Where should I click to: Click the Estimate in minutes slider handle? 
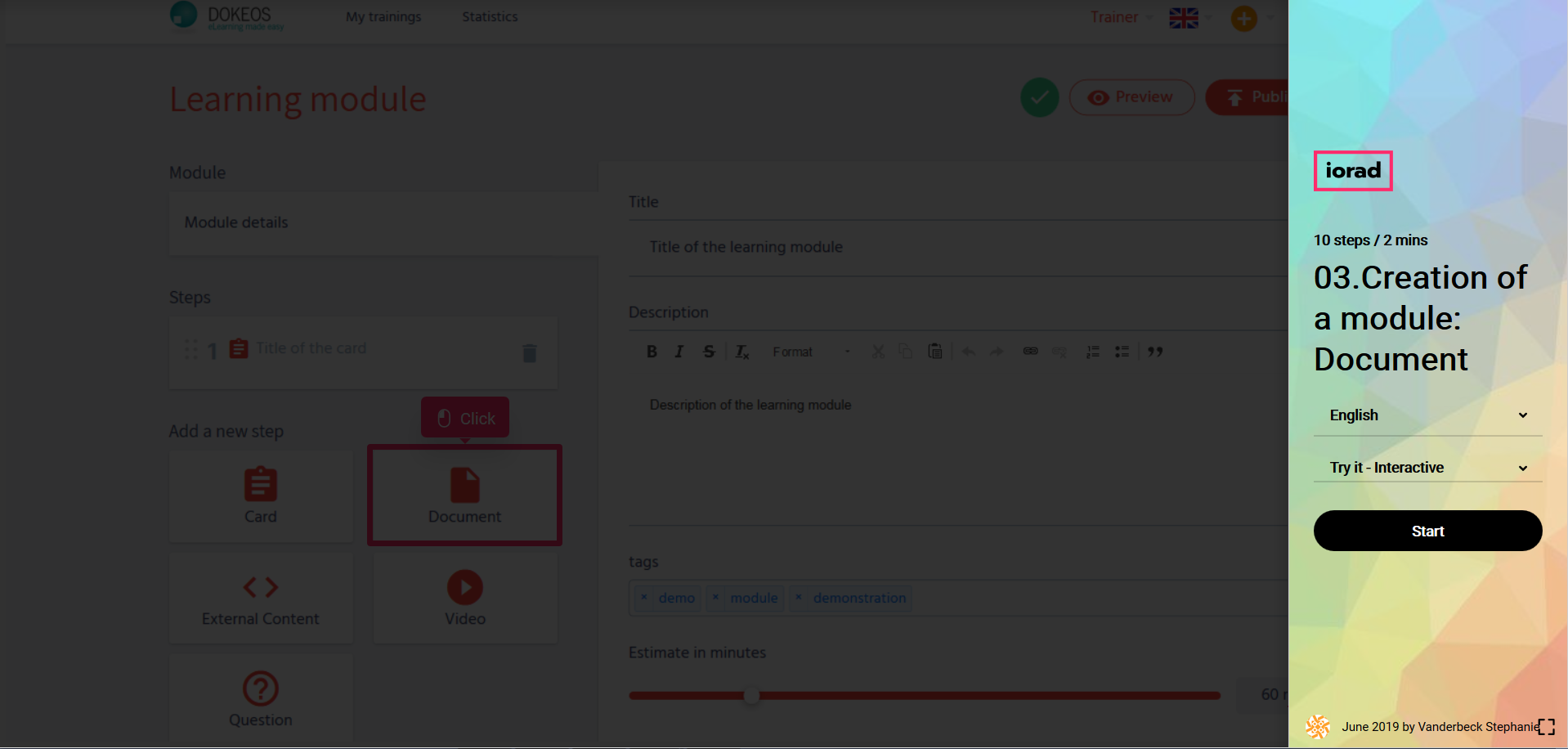751,695
